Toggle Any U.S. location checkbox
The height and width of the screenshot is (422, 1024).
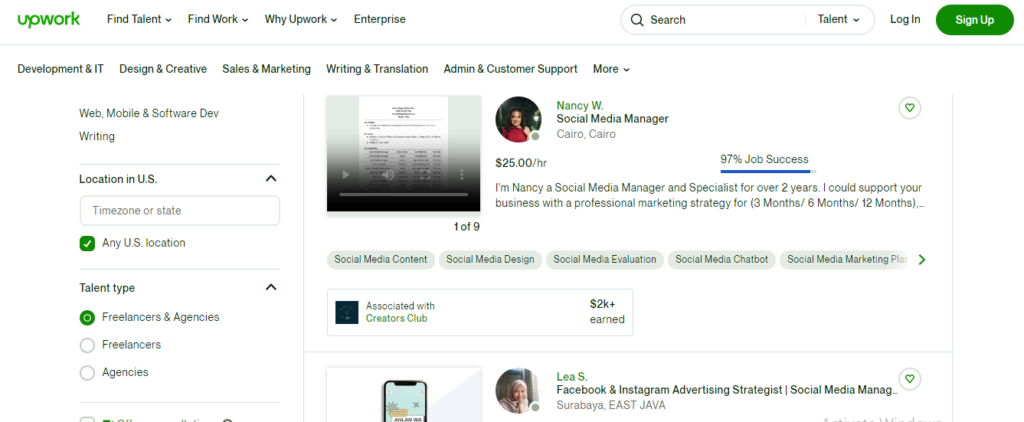[87, 243]
